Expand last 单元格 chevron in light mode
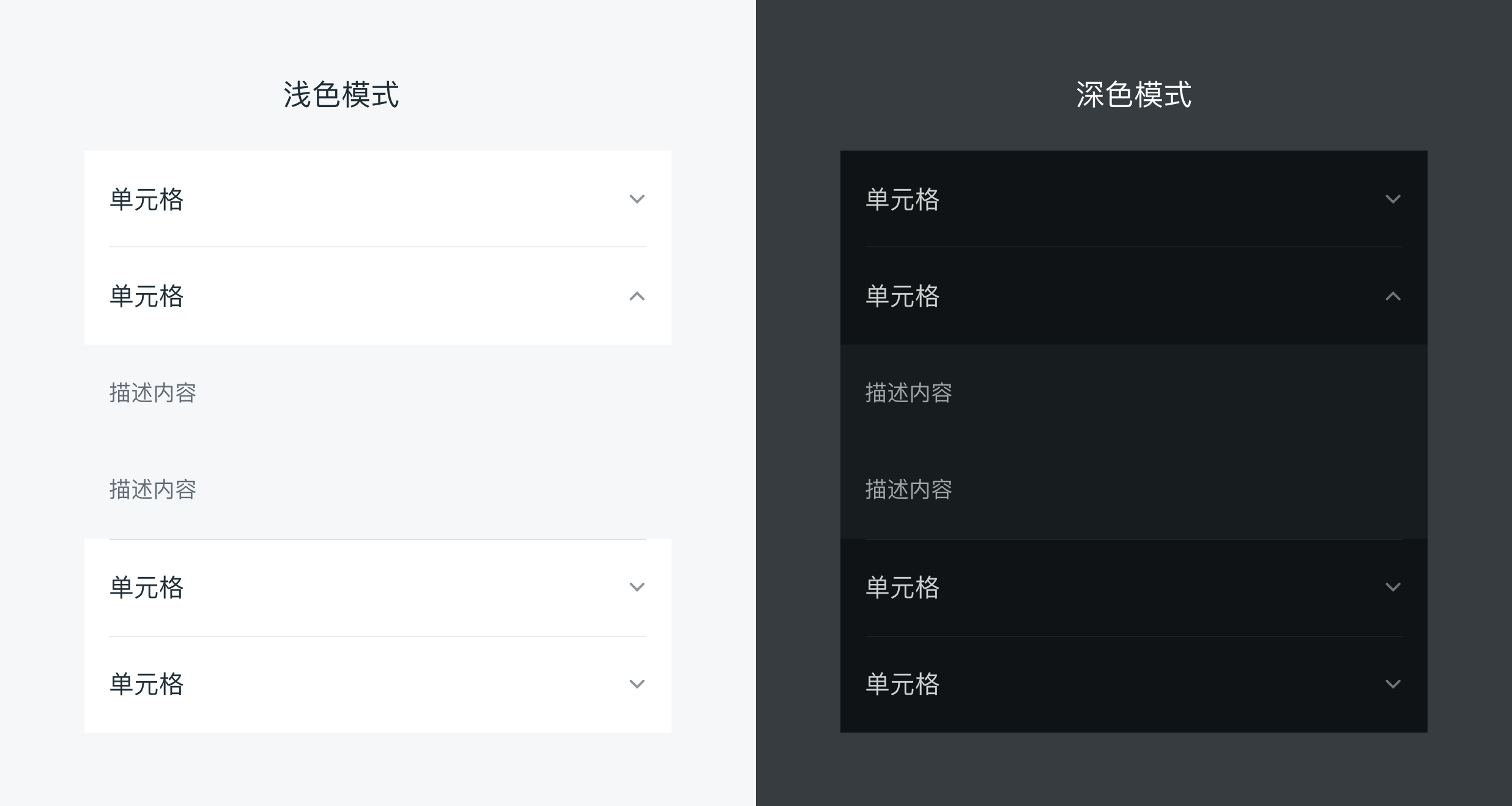The height and width of the screenshot is (806, 1512). 637,684
